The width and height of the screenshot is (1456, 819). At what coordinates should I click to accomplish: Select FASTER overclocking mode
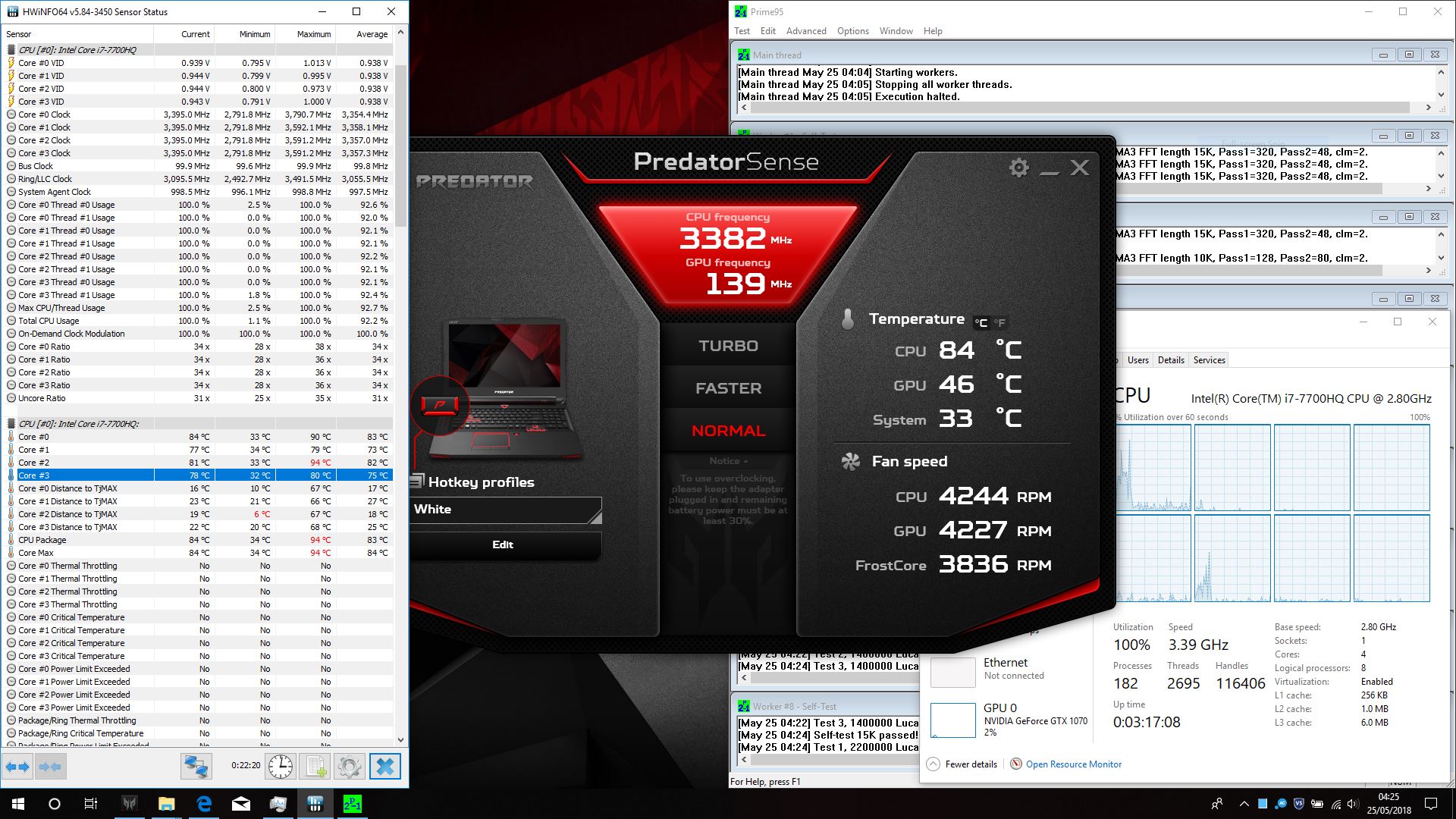728,388
